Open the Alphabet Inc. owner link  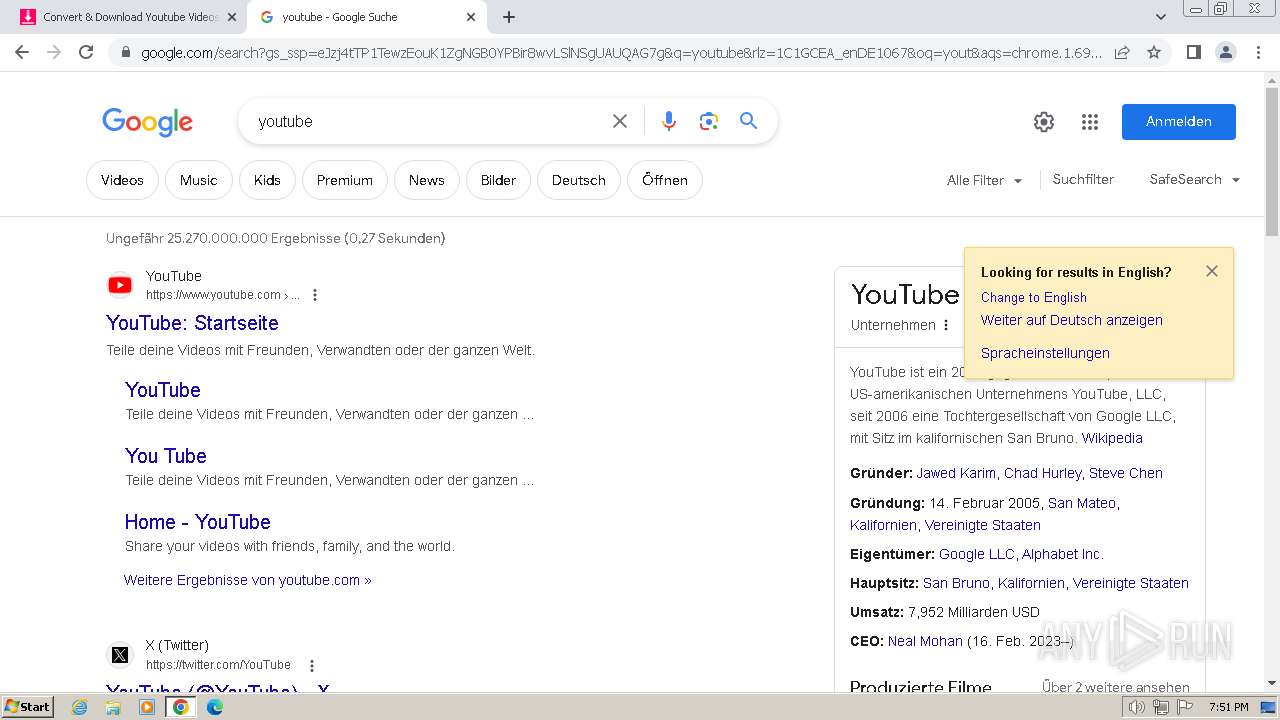click(x=1062, y=554)
